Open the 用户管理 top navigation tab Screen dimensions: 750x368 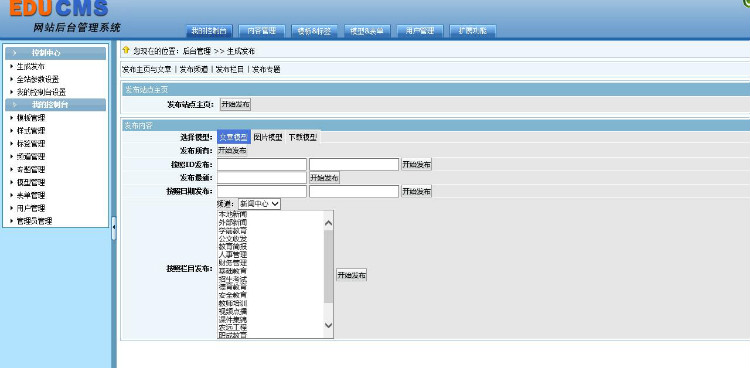(x=420, y=31)
